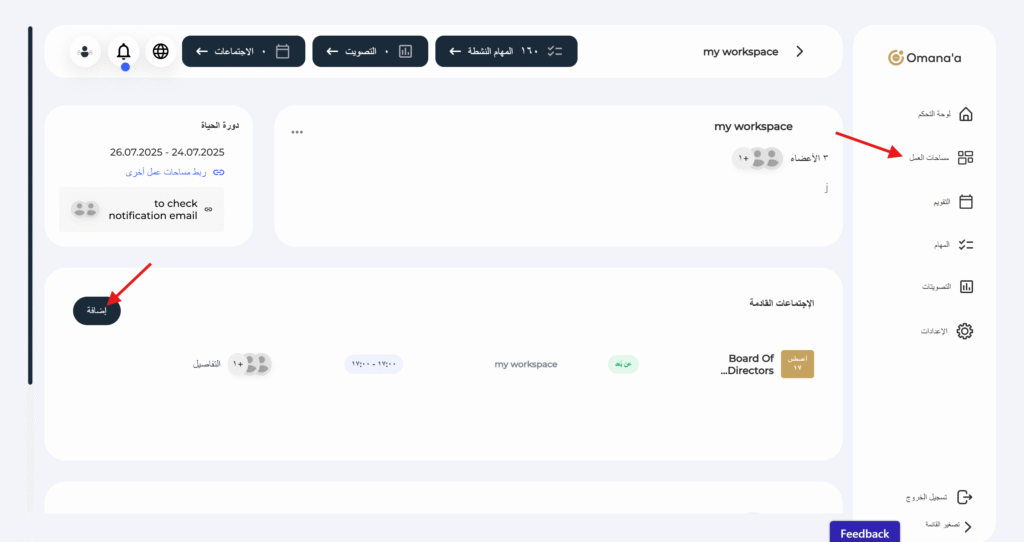The height and width of the screenshot is (542, 1024).
Task: Click the notification bell icon
Action: (124, 51)
